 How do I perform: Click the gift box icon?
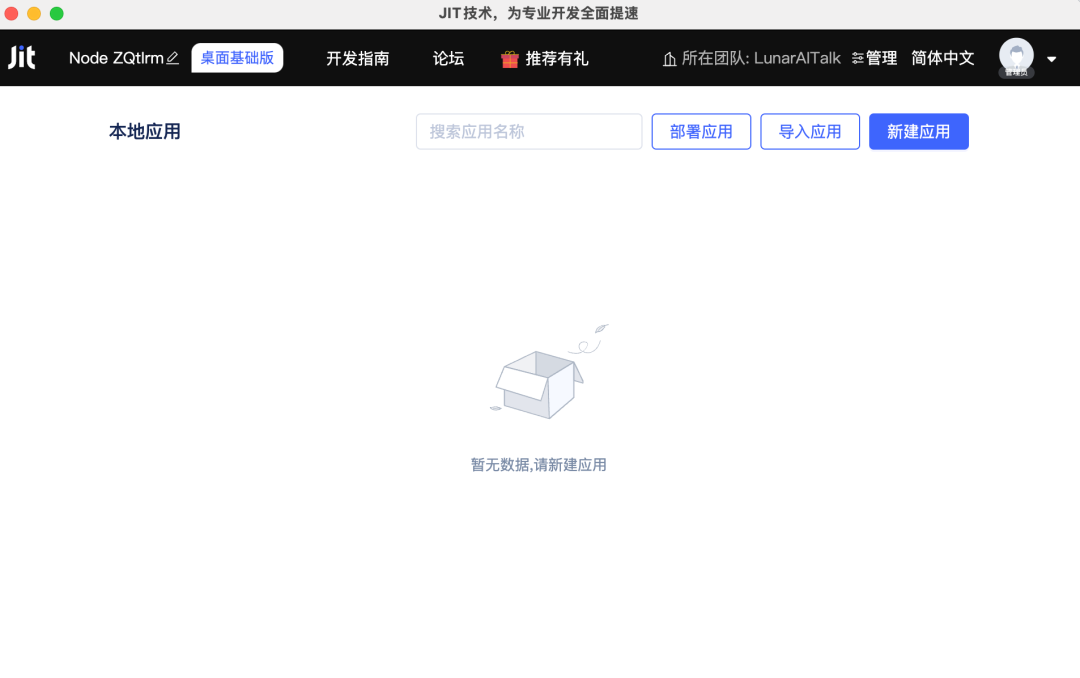[x=510, y=59]
